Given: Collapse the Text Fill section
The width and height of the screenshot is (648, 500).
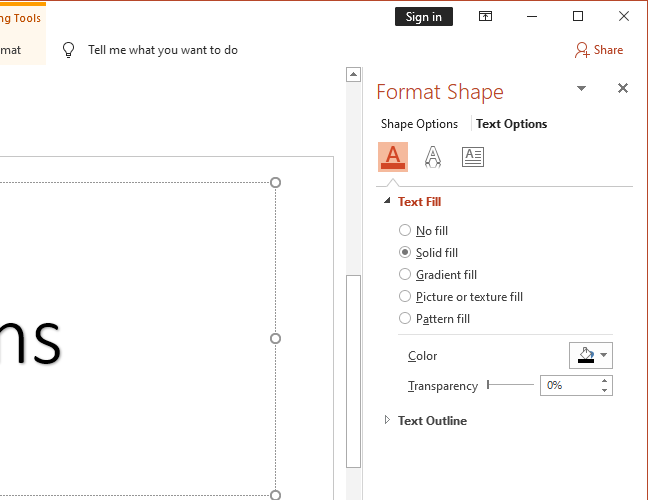Looking at the screenshot, I should (388, 202).
